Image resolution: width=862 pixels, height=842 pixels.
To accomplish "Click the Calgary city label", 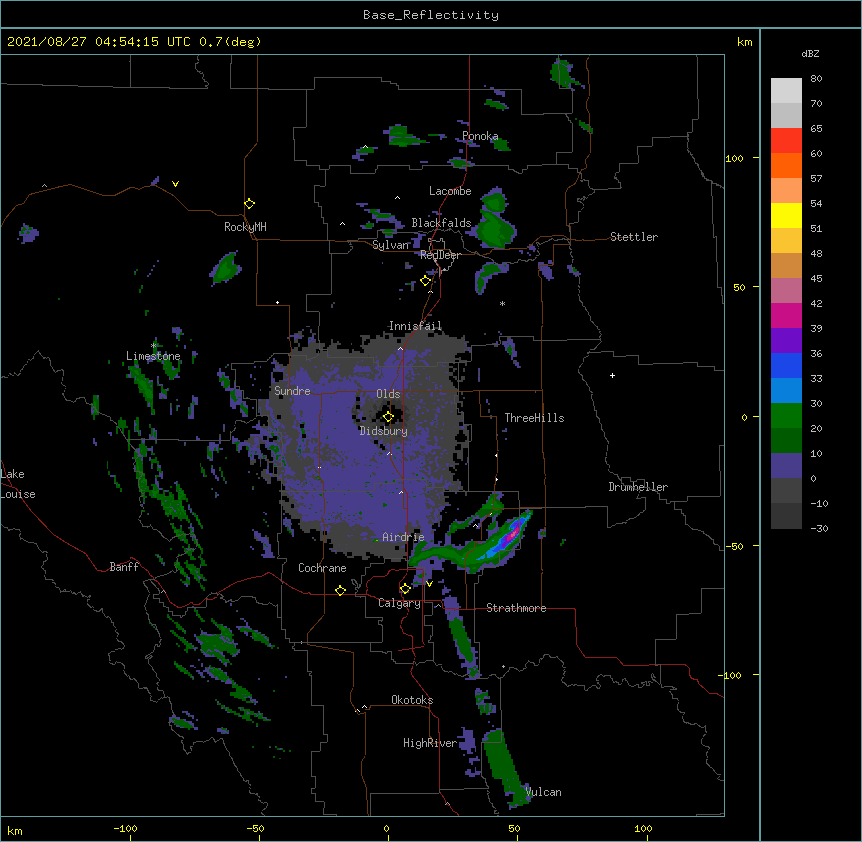I will pos(399,603).
